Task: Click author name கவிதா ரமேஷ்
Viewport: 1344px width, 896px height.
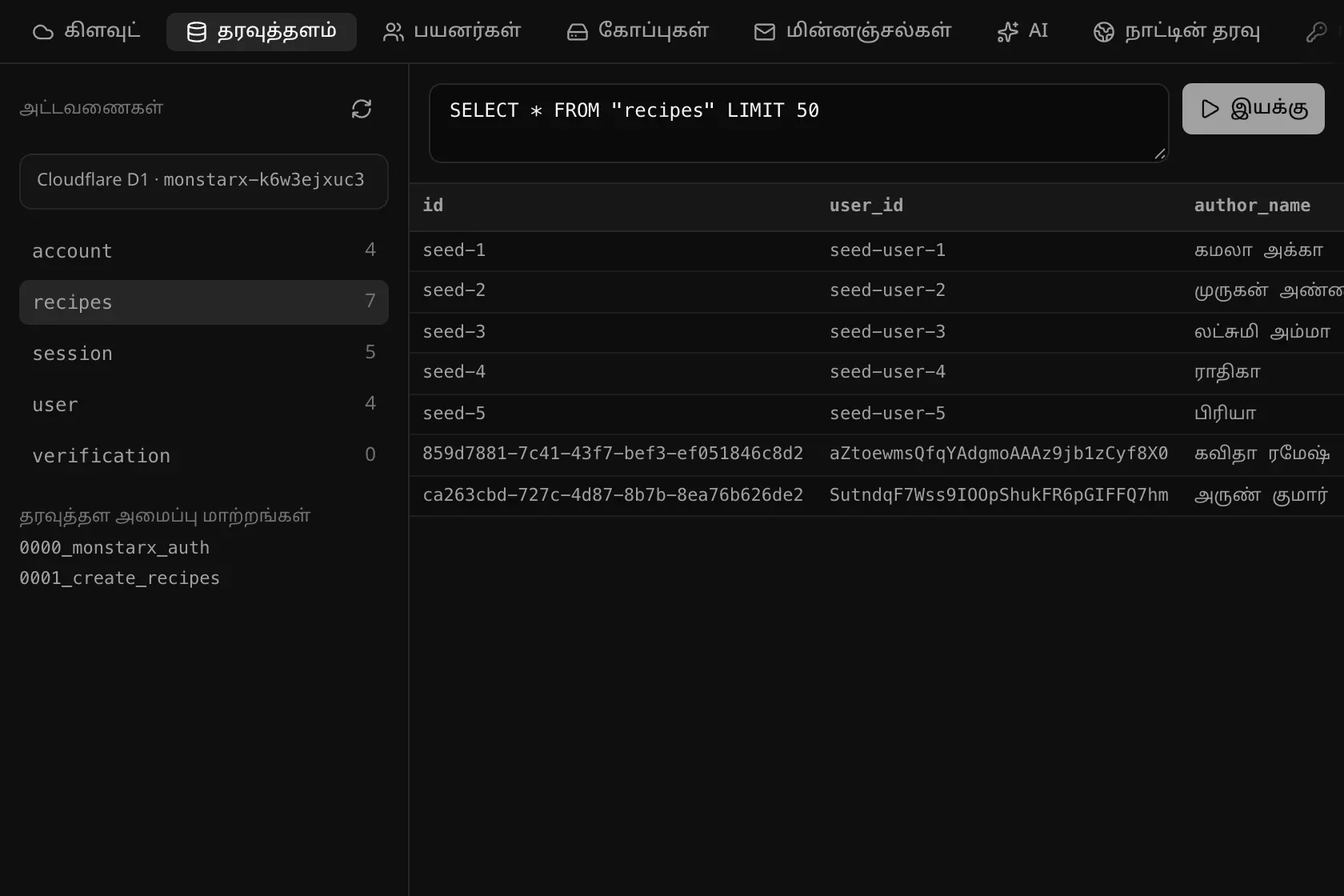Action: 1262,454
